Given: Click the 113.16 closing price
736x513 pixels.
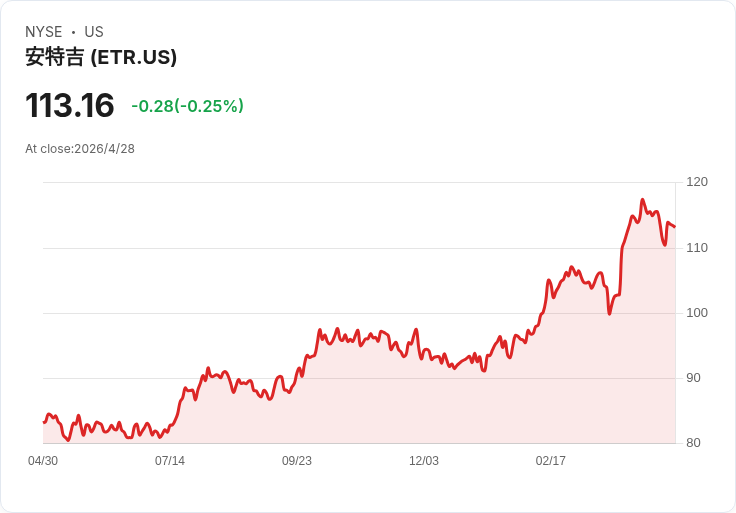Looking at the screenshot, I should point(70,106).
